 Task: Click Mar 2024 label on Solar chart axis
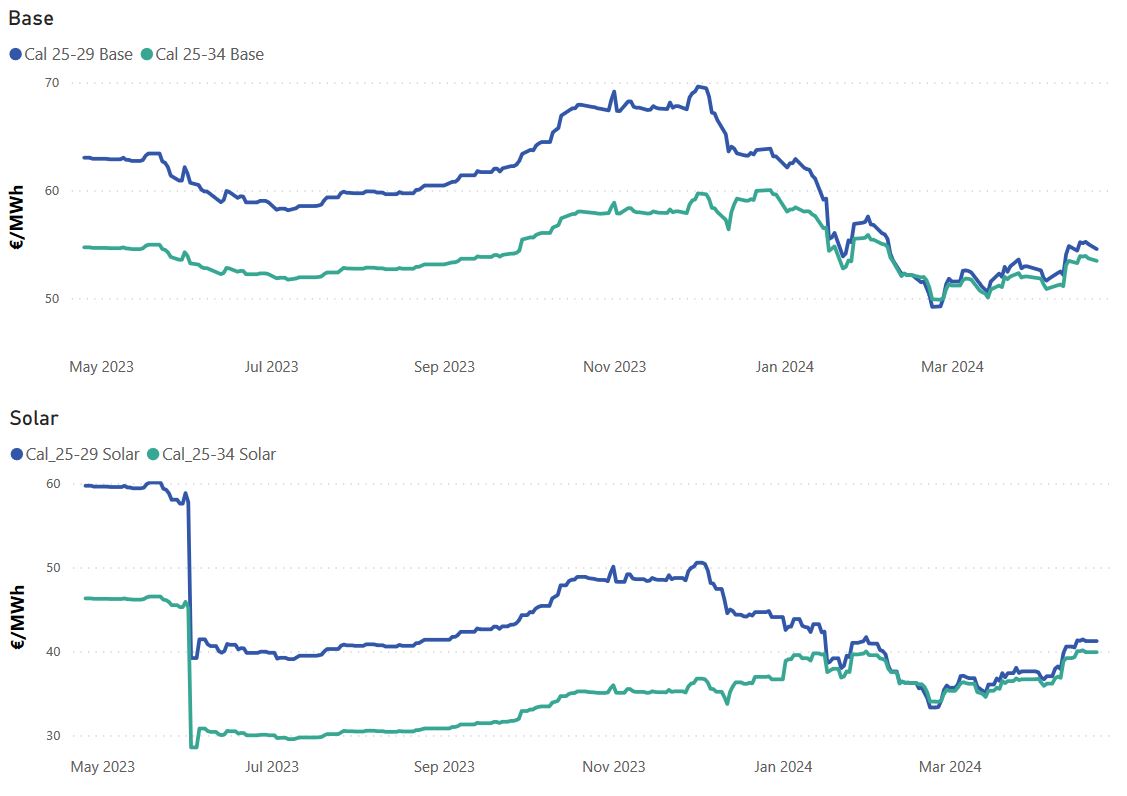point(951,767)
